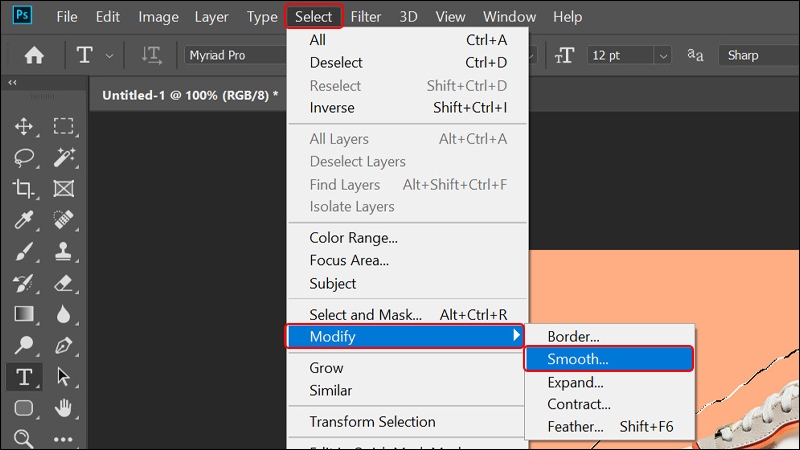Choose Inverse menu item
Image resolution: width=800 pixels, height=450 pixels.
[x=408, y=108]
